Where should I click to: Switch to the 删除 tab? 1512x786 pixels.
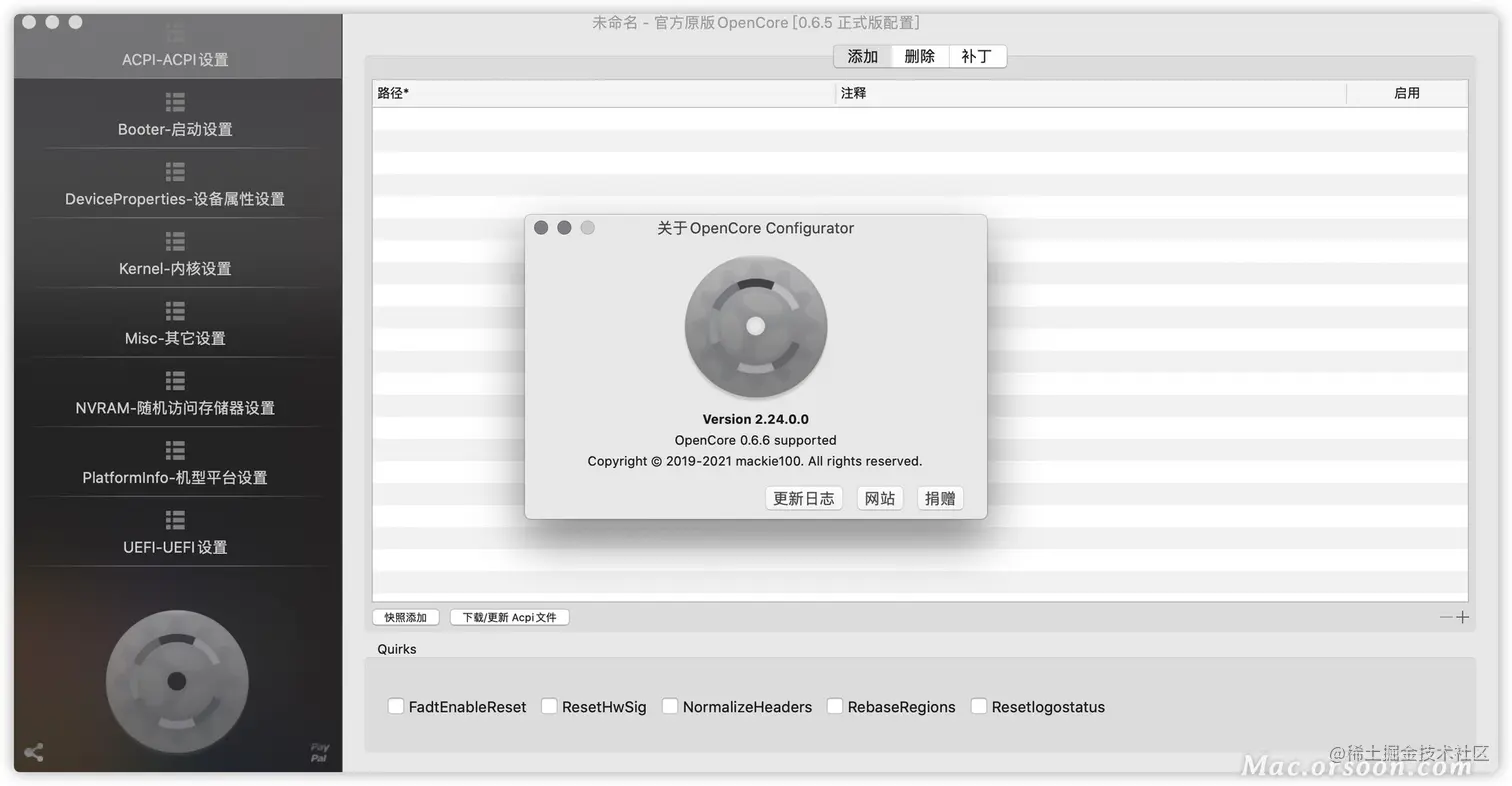point(920,56)
